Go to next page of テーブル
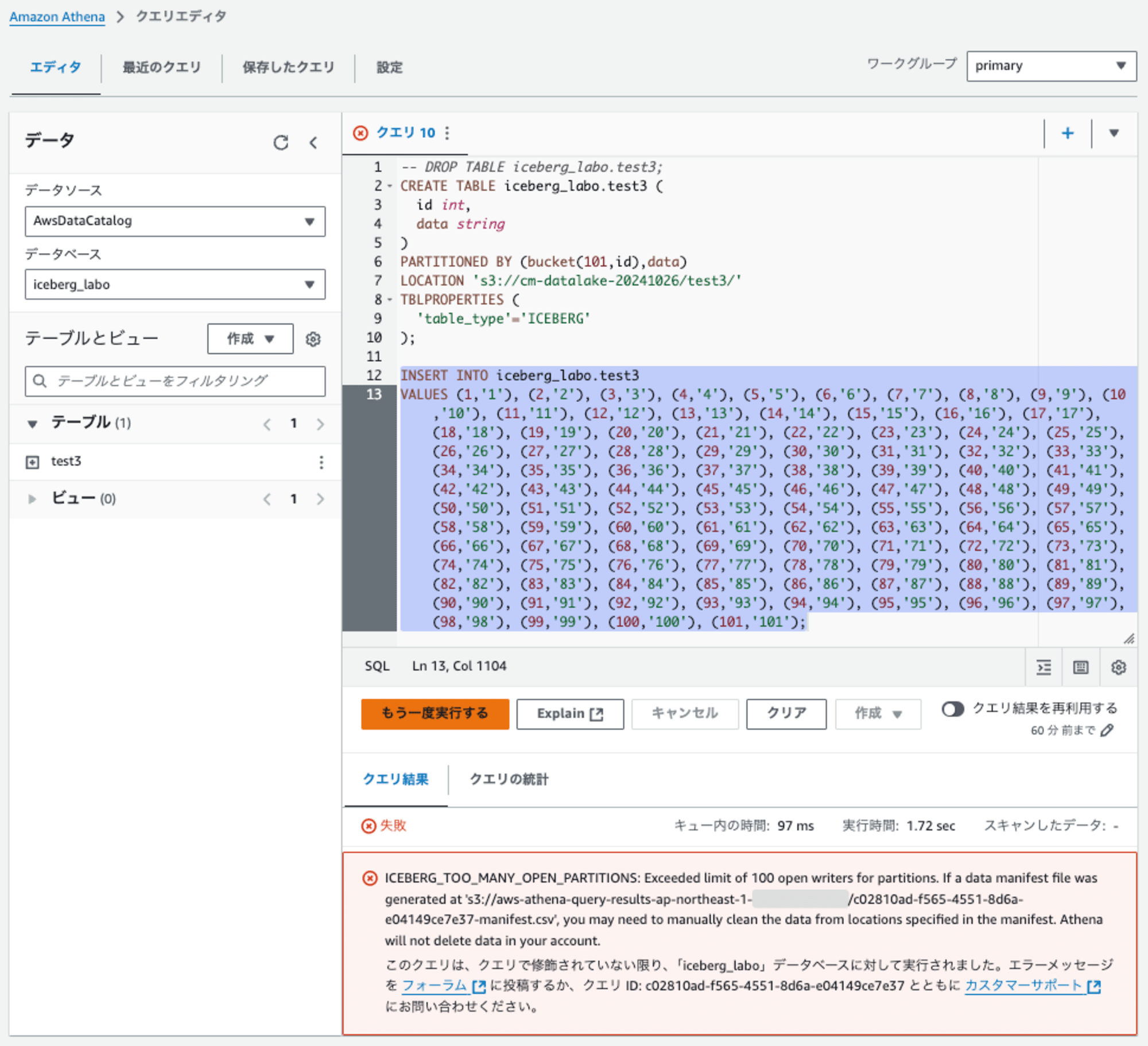This screenshot has width=1148, height=1046. (320, 424)
